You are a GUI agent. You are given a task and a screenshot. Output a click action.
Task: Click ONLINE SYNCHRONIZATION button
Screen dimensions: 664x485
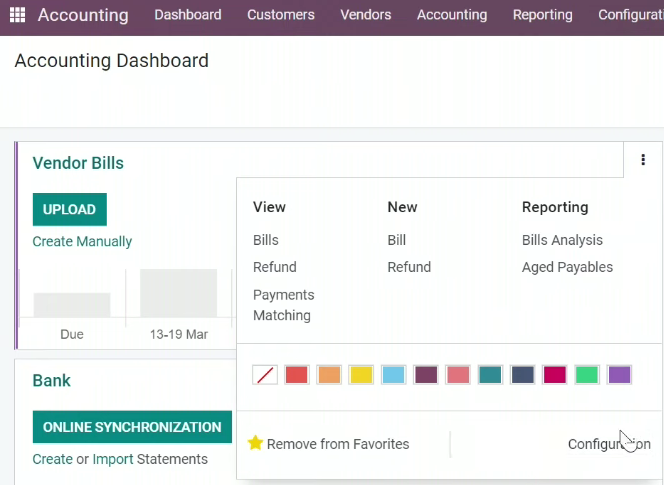[132, 427]
